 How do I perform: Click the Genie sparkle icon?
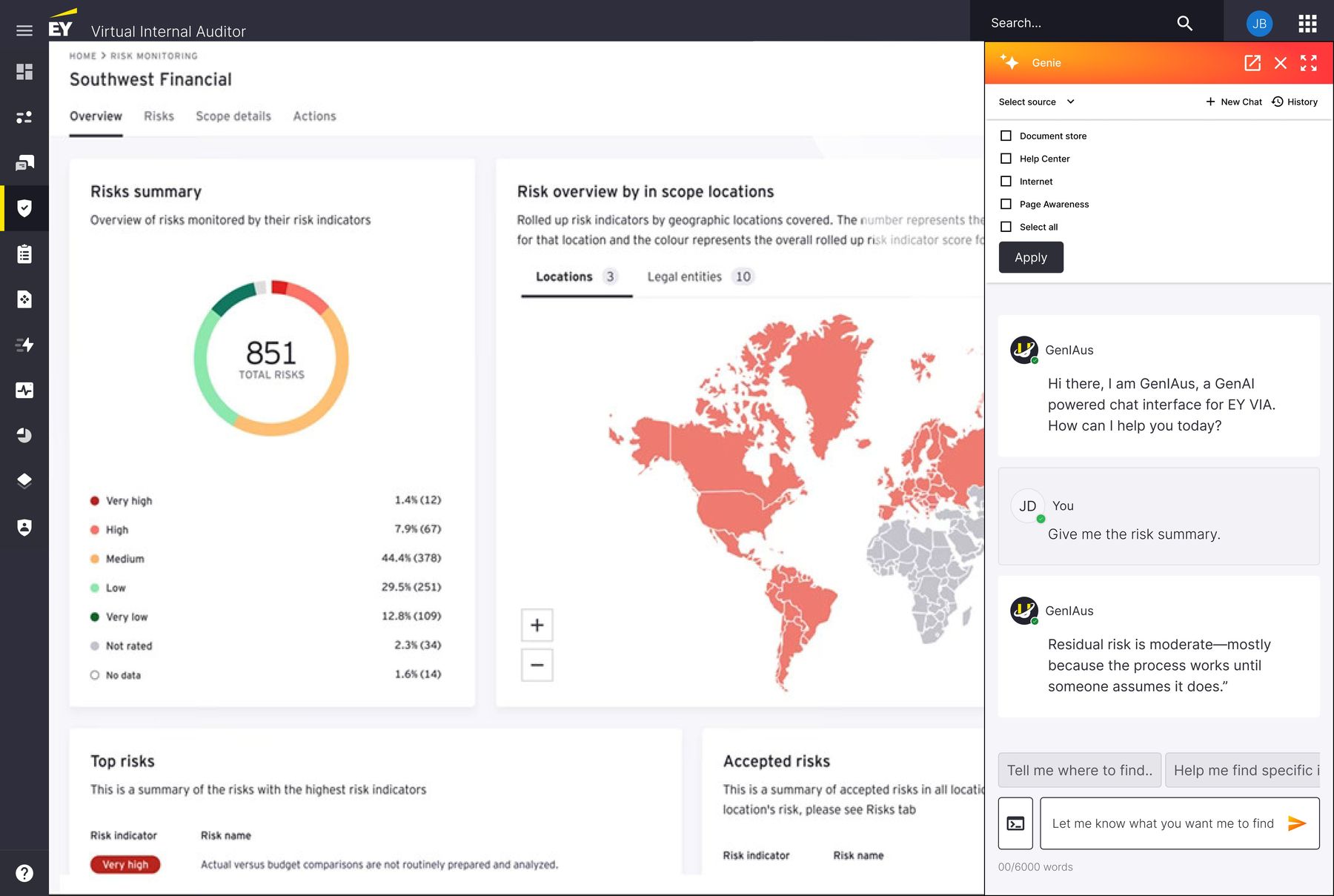click(x=1009, y=62)
